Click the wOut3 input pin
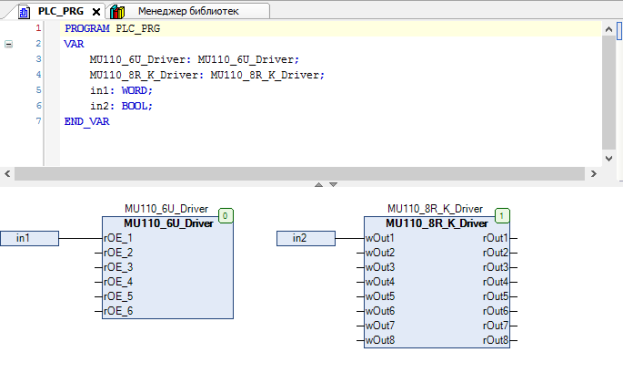The image size is (623, 374). pyautogui.click(x=380, y=267)
